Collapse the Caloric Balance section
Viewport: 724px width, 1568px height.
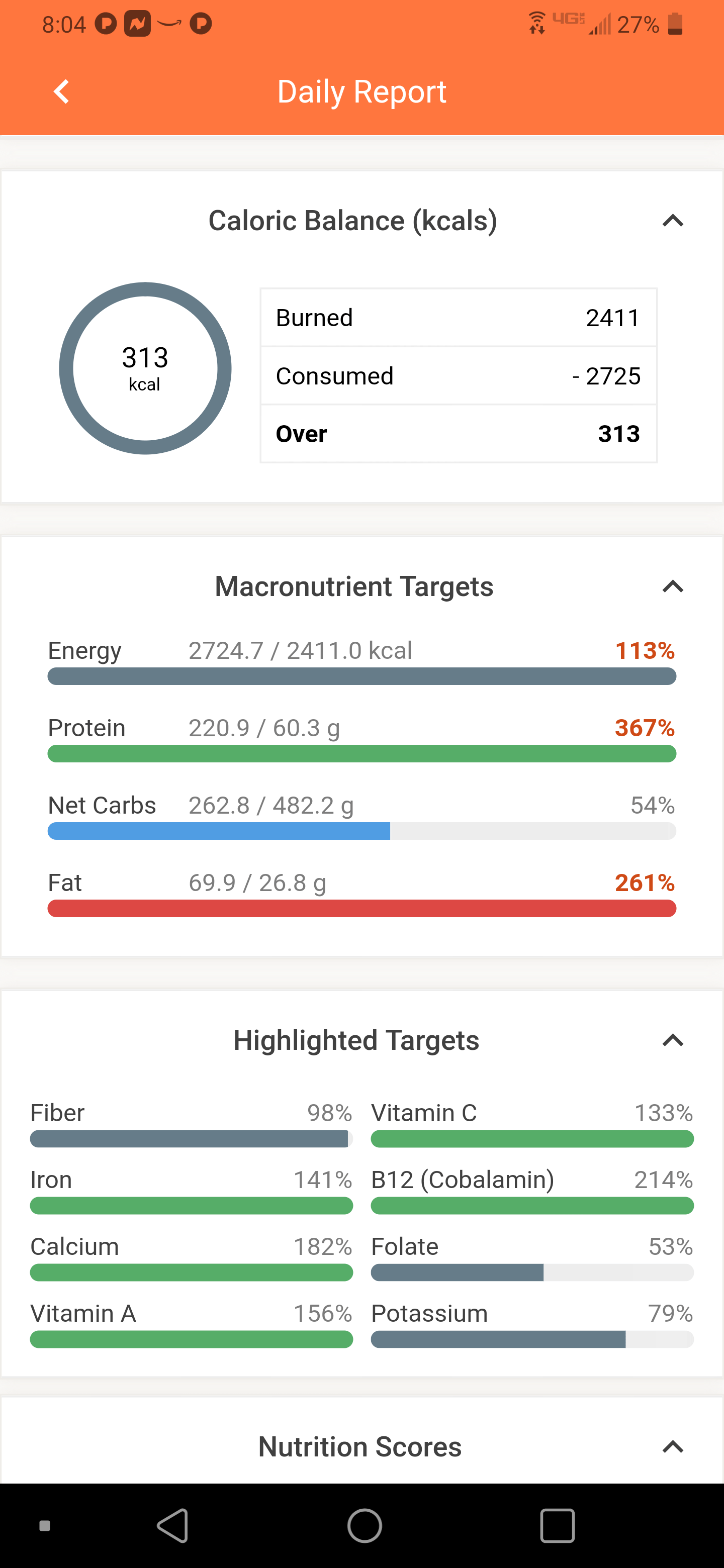click(x=672, y=220)
